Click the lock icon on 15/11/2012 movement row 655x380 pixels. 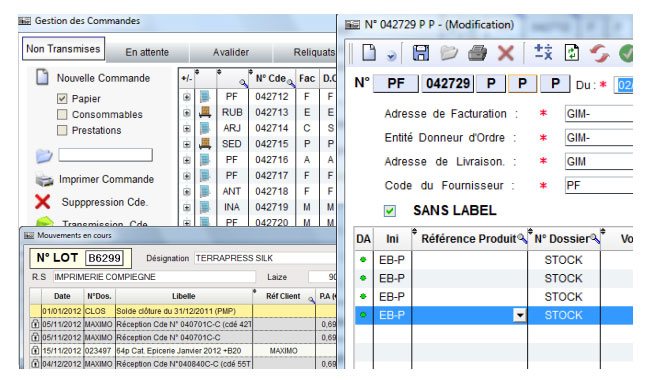35,350
